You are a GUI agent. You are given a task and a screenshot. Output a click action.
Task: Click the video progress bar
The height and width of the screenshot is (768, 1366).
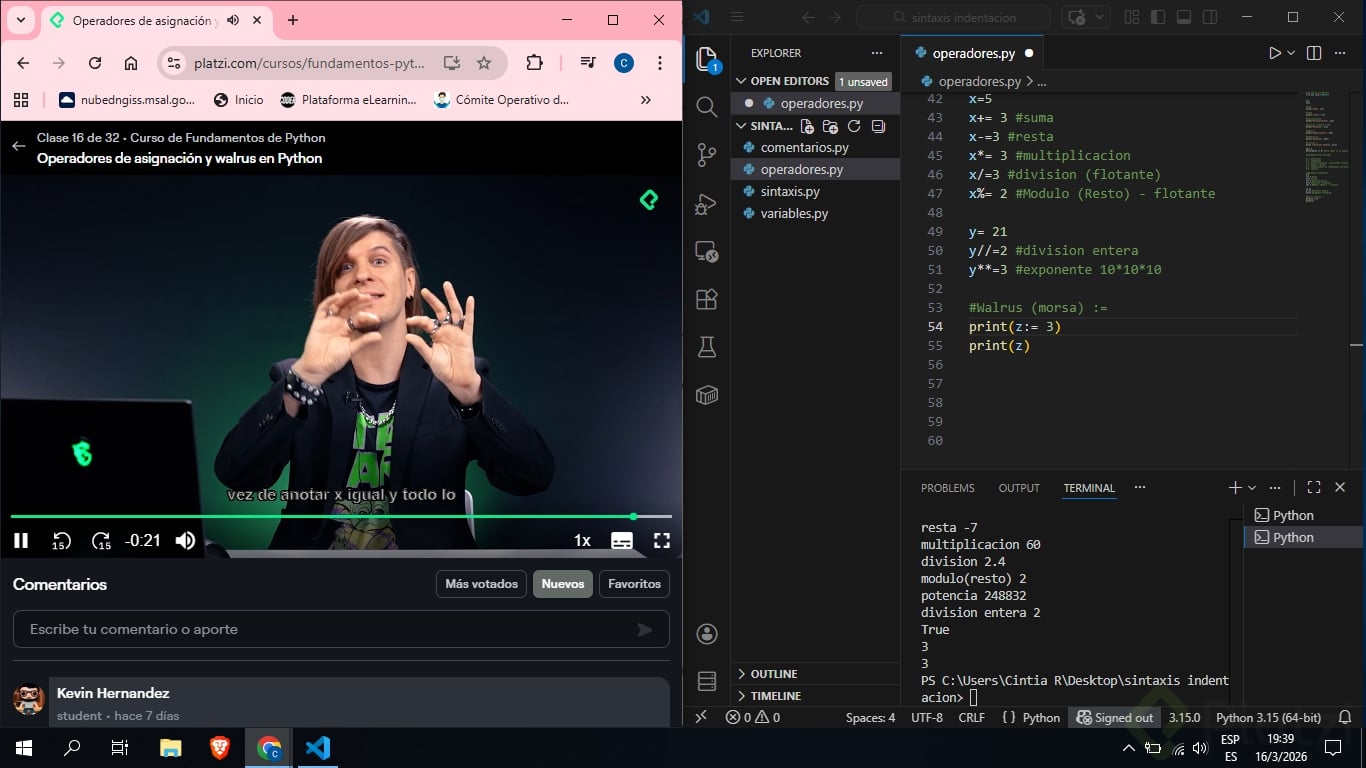coord(341,517)
